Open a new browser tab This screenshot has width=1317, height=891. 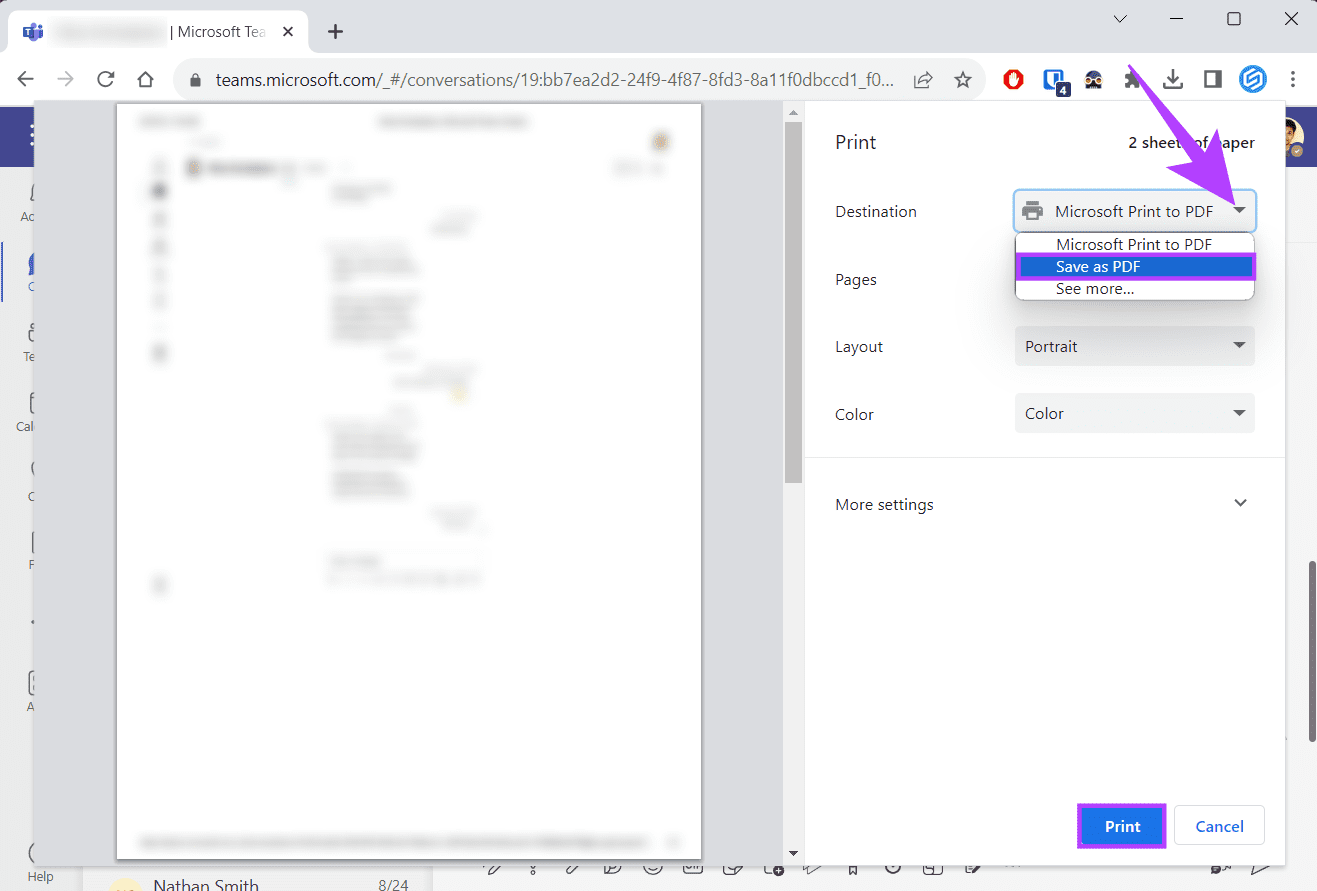coord(335,32)
